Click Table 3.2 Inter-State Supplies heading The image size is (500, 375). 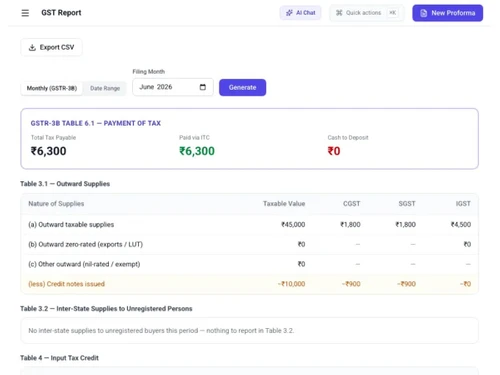(x=106, y=309)
